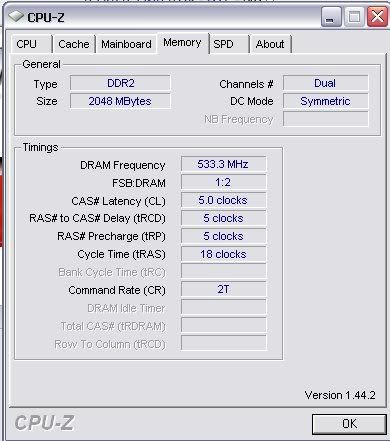The image size is (390, 441).
Task: Open the About tab
Action: click(x=270, y=44)
